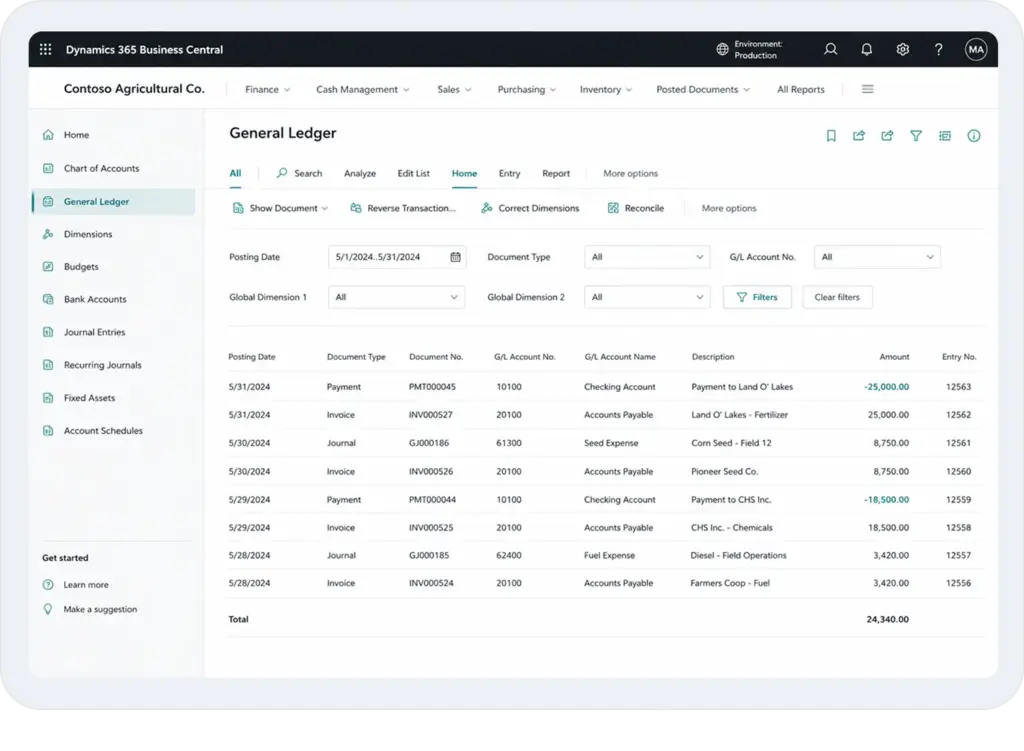Viewport: 1024px width, 751px height.
Task: Click the Posting Date range input field
Action: click(396, 257)
